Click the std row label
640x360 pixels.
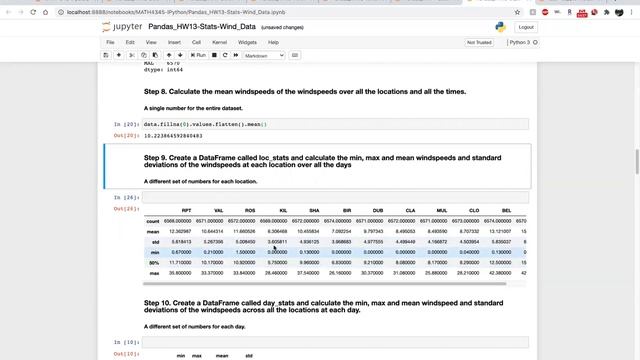tap(156, 242)
